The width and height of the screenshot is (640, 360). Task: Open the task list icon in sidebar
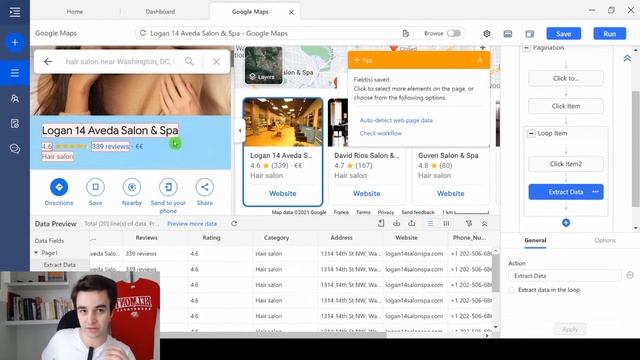15,73
